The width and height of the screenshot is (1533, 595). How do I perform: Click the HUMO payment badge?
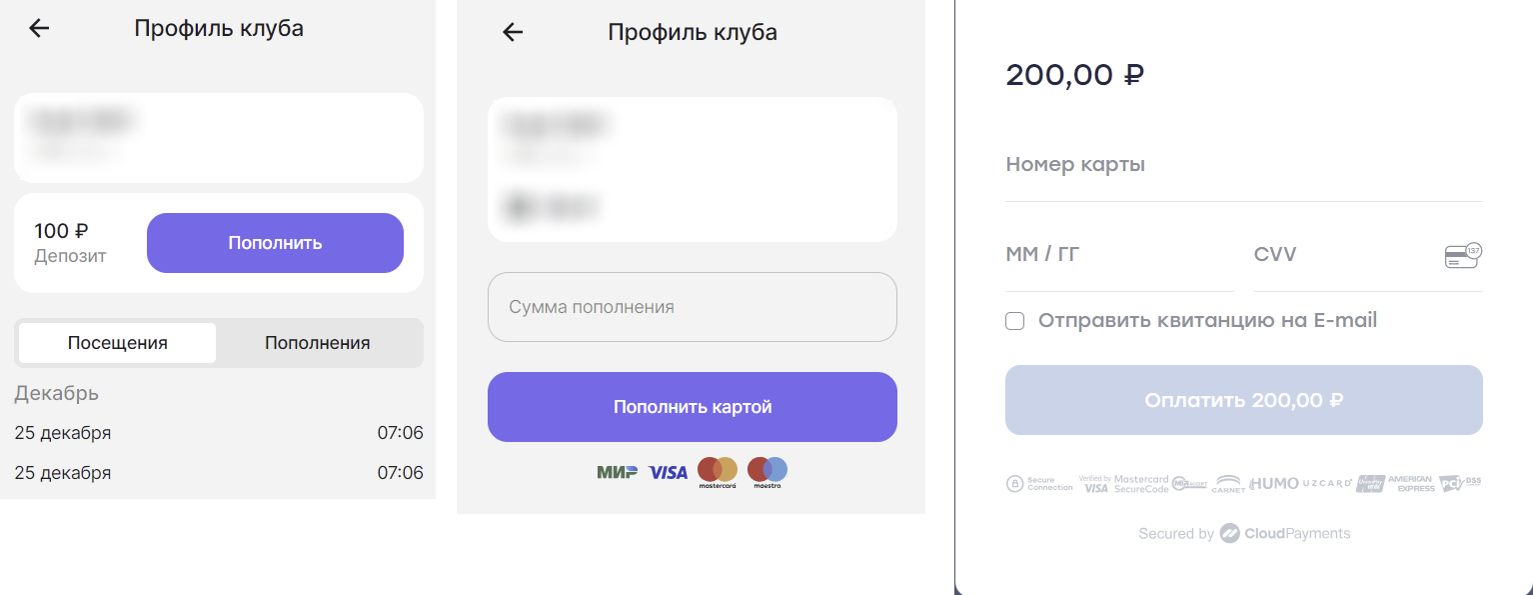[1274, 482]
